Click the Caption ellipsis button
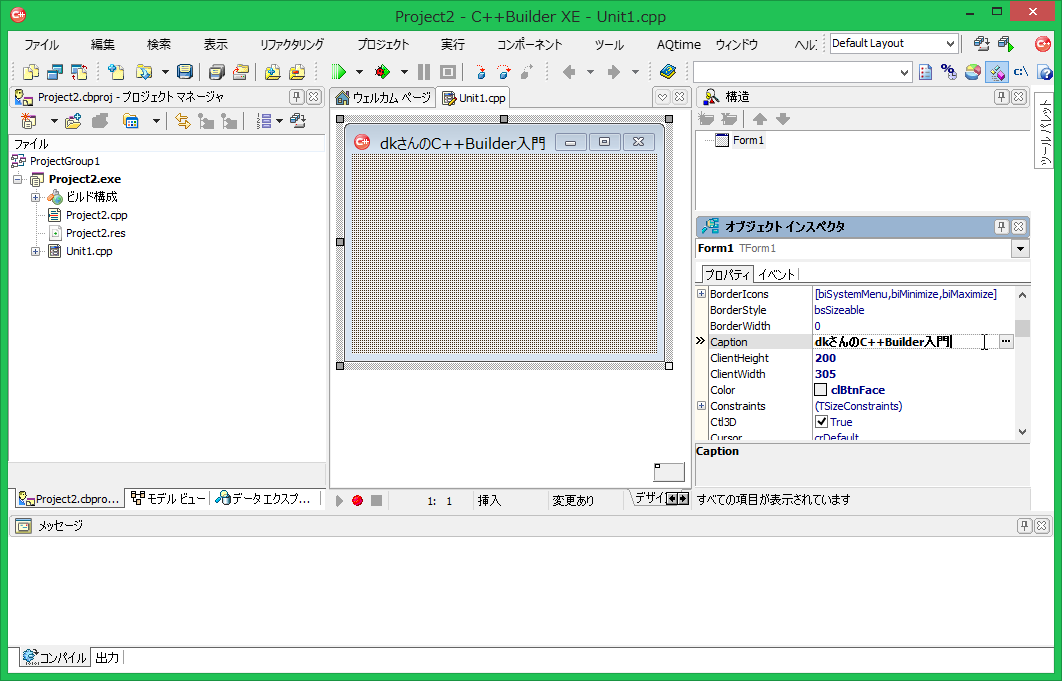The width and height of the screenshot is (1062, 681). pyautogui.click(x=1005, y=342)
